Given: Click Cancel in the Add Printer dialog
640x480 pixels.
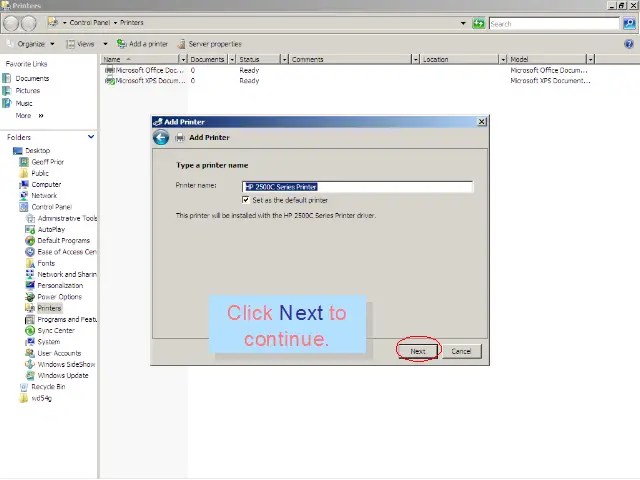Looking at the screenshot, I should pyautogui.click(x=461, y=351).
